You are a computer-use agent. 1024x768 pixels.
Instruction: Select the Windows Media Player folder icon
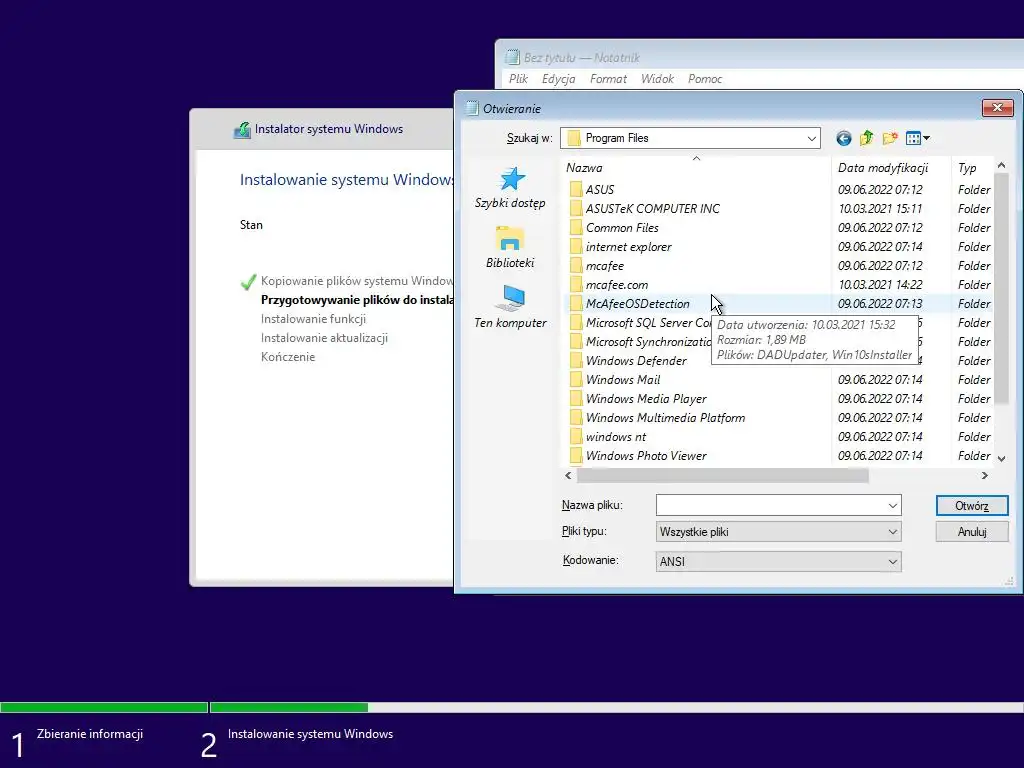(x=575, y=398)
